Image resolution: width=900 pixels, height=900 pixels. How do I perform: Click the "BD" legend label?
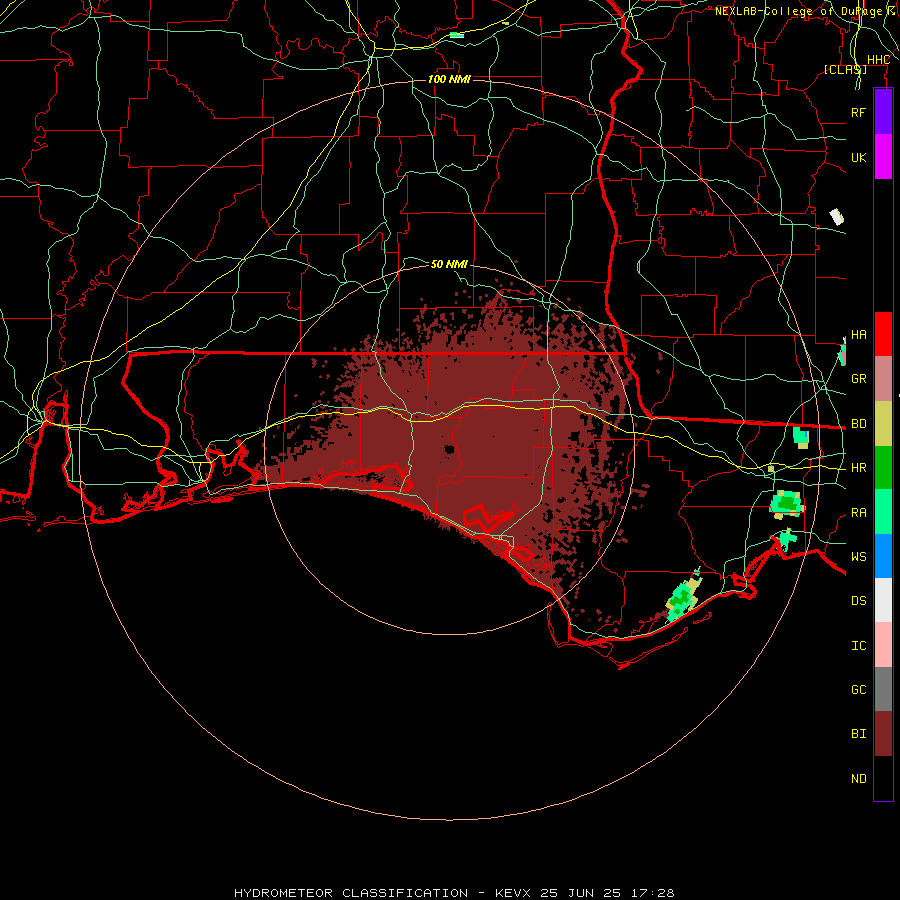(858, 424)
